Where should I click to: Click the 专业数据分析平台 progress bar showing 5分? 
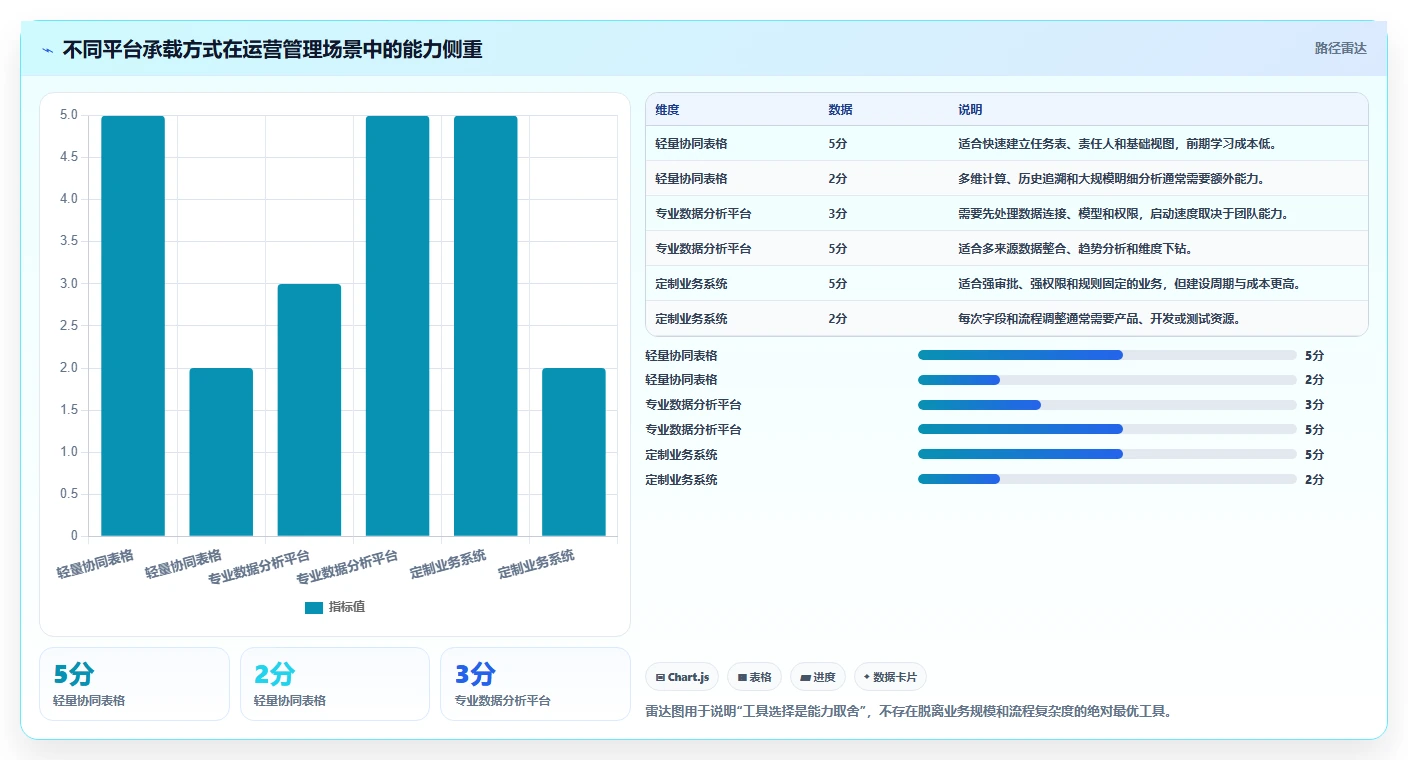pos(1107,430)
